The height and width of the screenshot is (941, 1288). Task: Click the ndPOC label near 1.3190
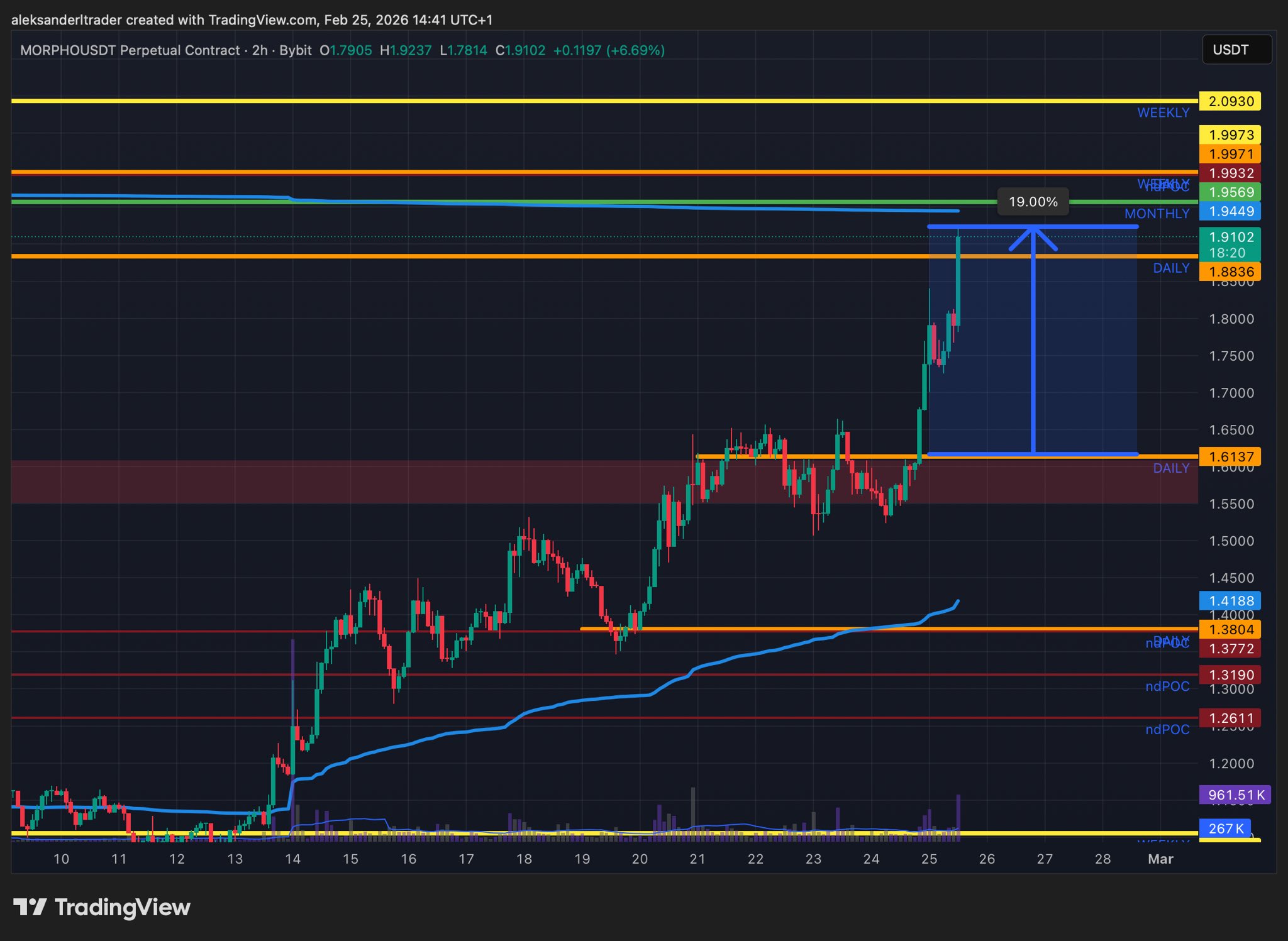coord(1167,686)
